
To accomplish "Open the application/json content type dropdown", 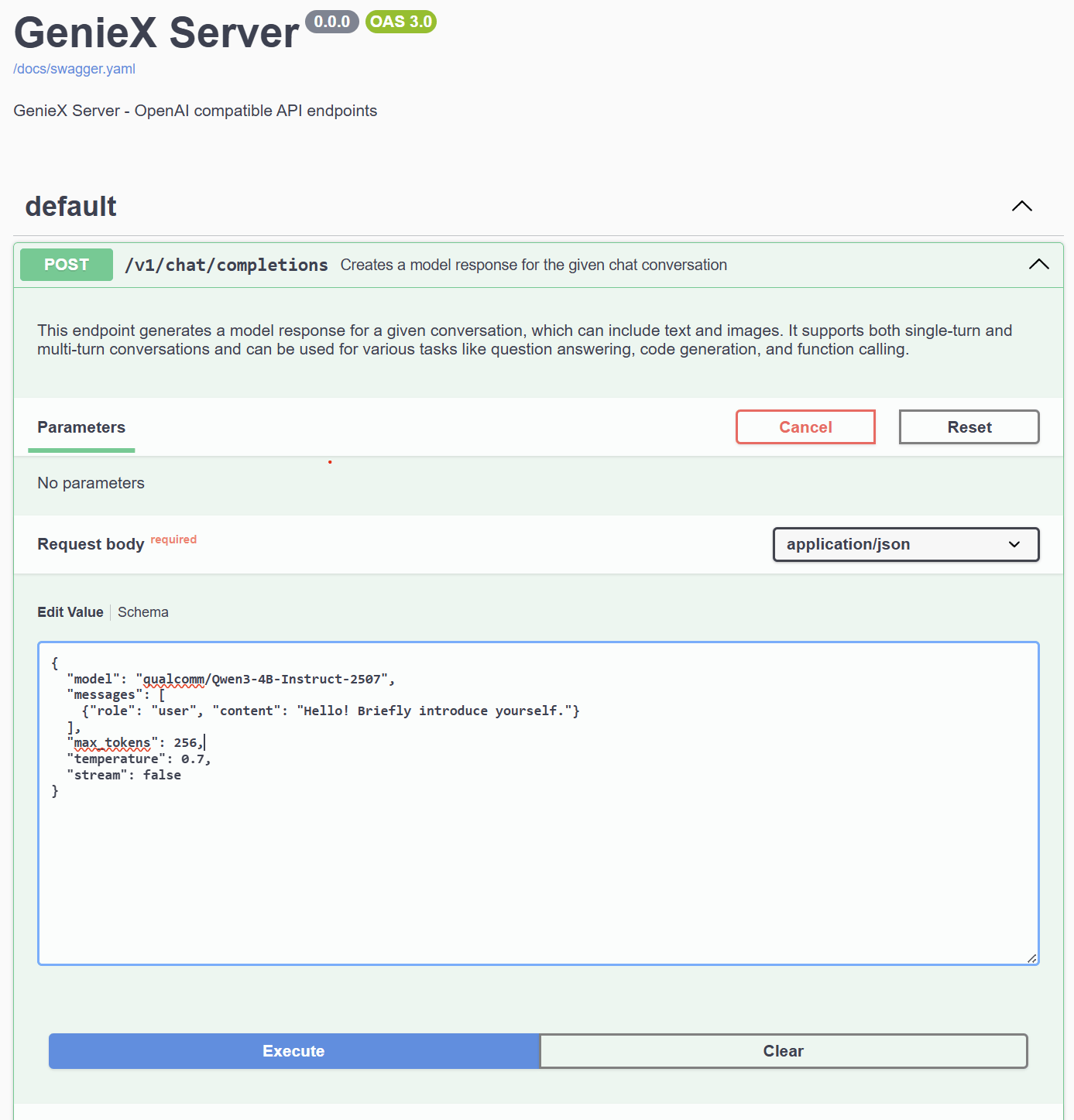I will pyautogui.click(x=906, y=544).
